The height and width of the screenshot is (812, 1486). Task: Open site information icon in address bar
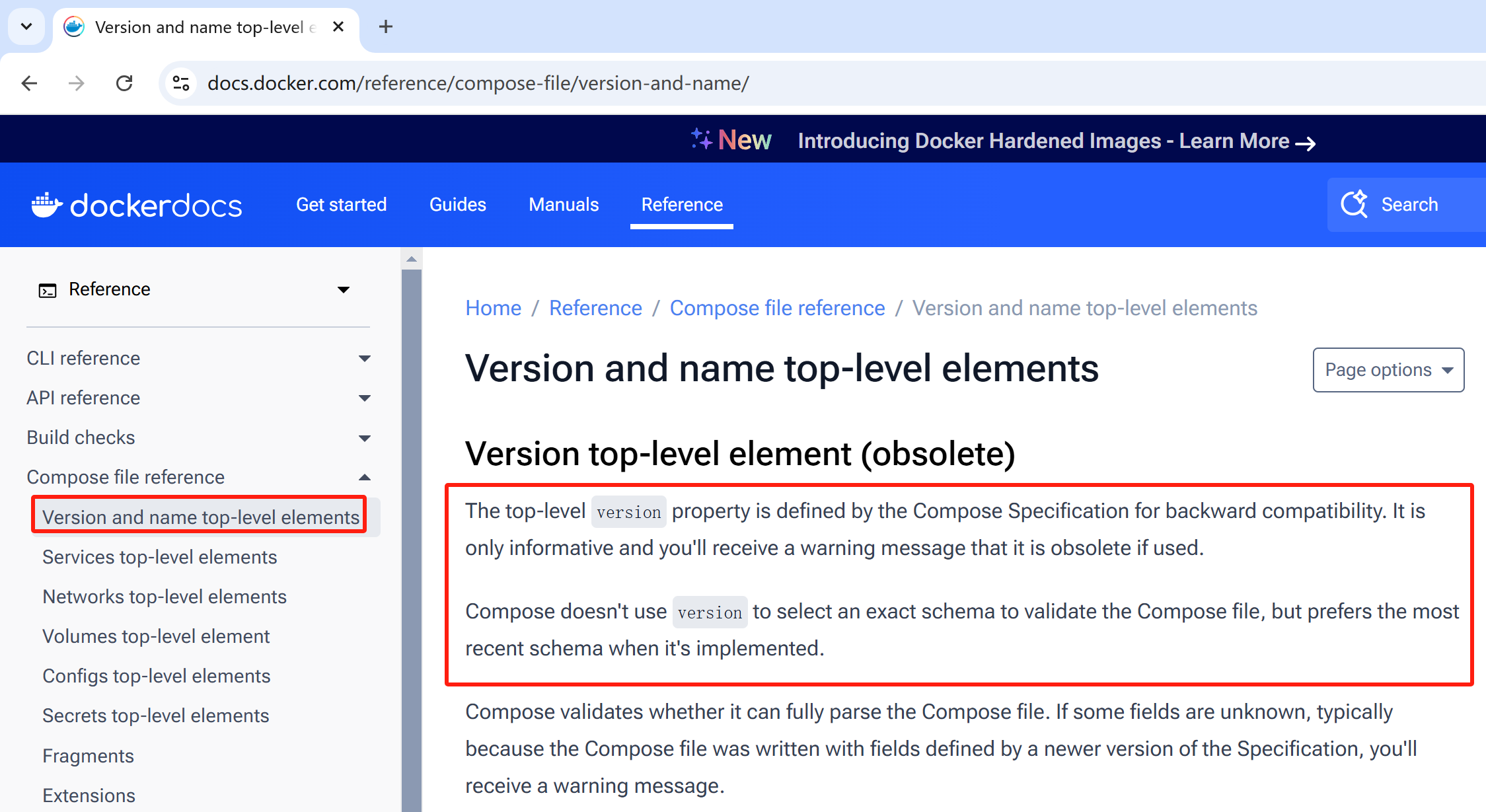click(x=181, y=83)
